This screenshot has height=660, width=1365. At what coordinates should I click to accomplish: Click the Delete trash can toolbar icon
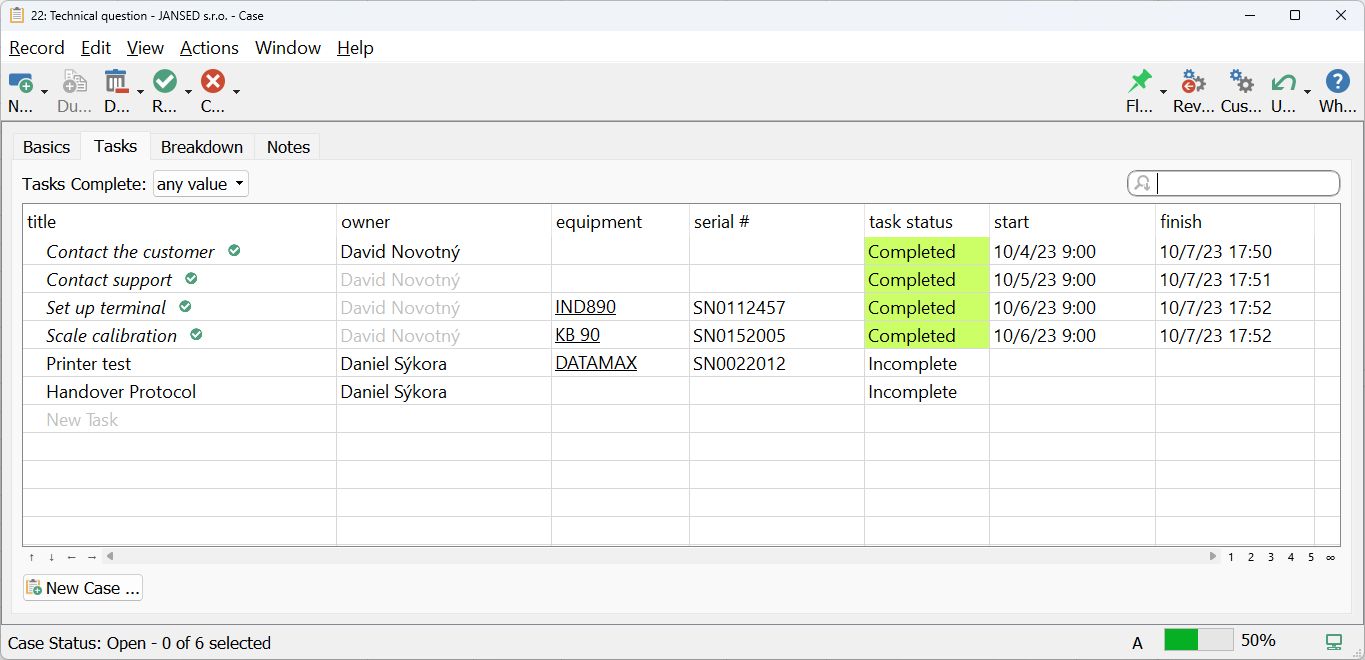pos(116,82)
